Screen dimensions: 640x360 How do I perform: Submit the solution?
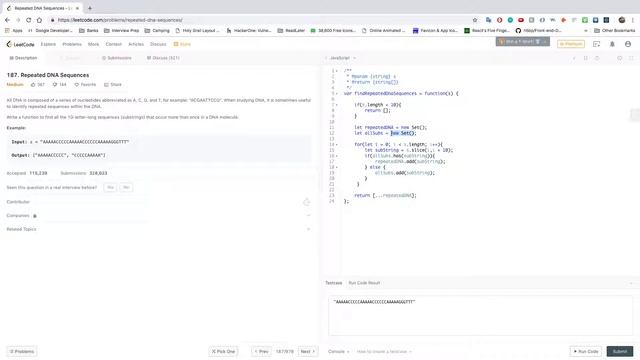[x=620, y=351]
